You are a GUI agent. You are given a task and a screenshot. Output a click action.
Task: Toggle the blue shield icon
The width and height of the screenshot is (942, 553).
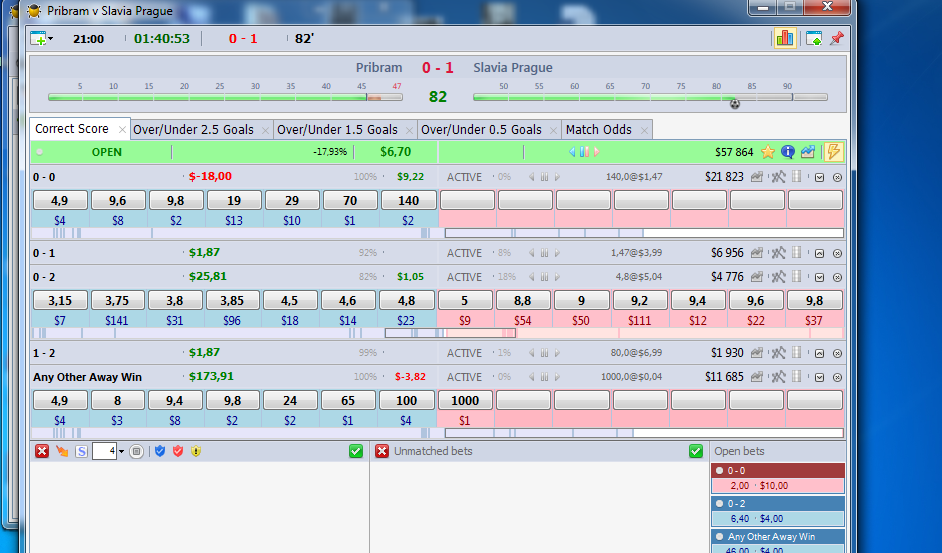click(x=160, y=451)
